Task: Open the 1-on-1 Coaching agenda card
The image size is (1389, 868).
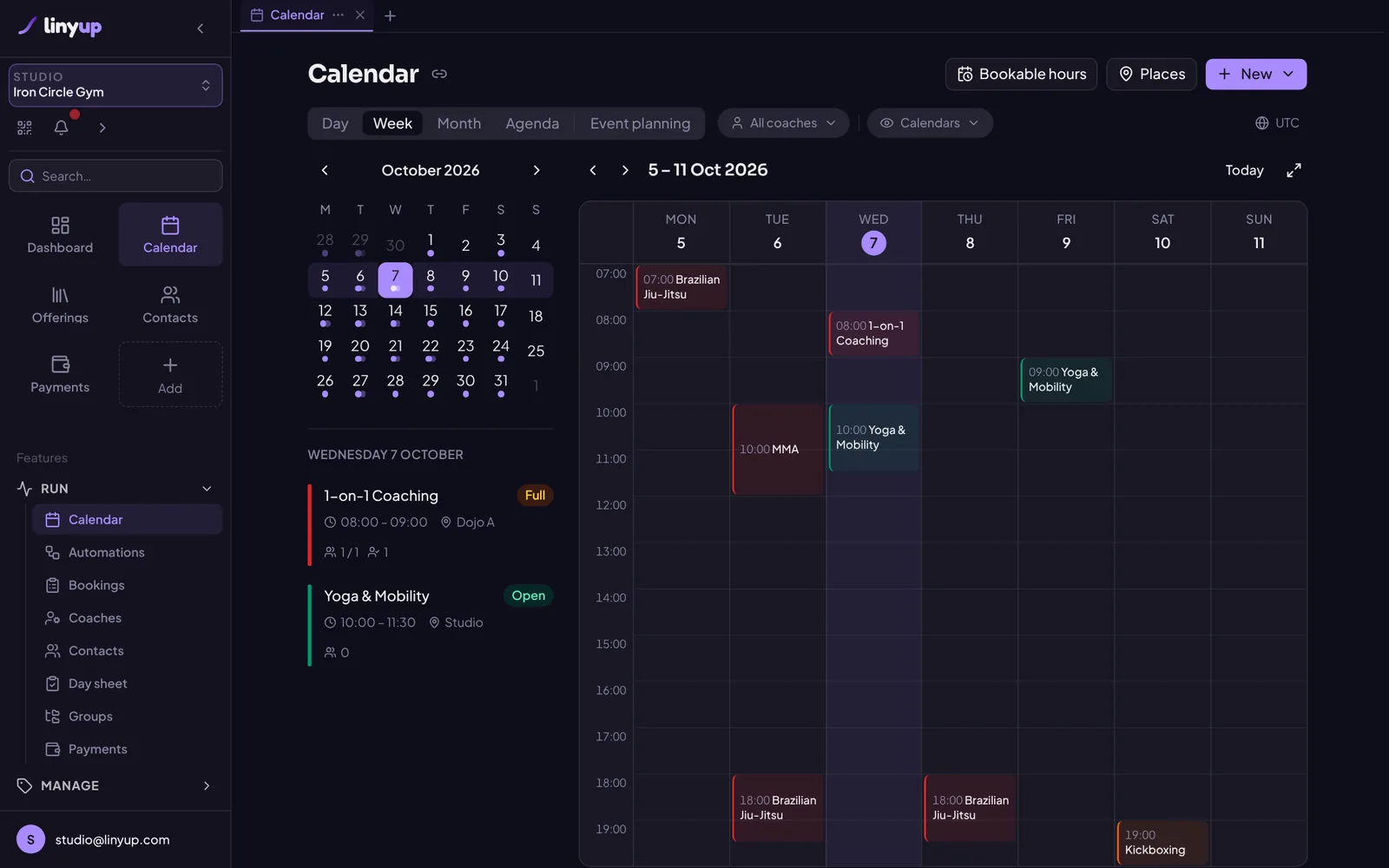Action: [x=431, y=523]
